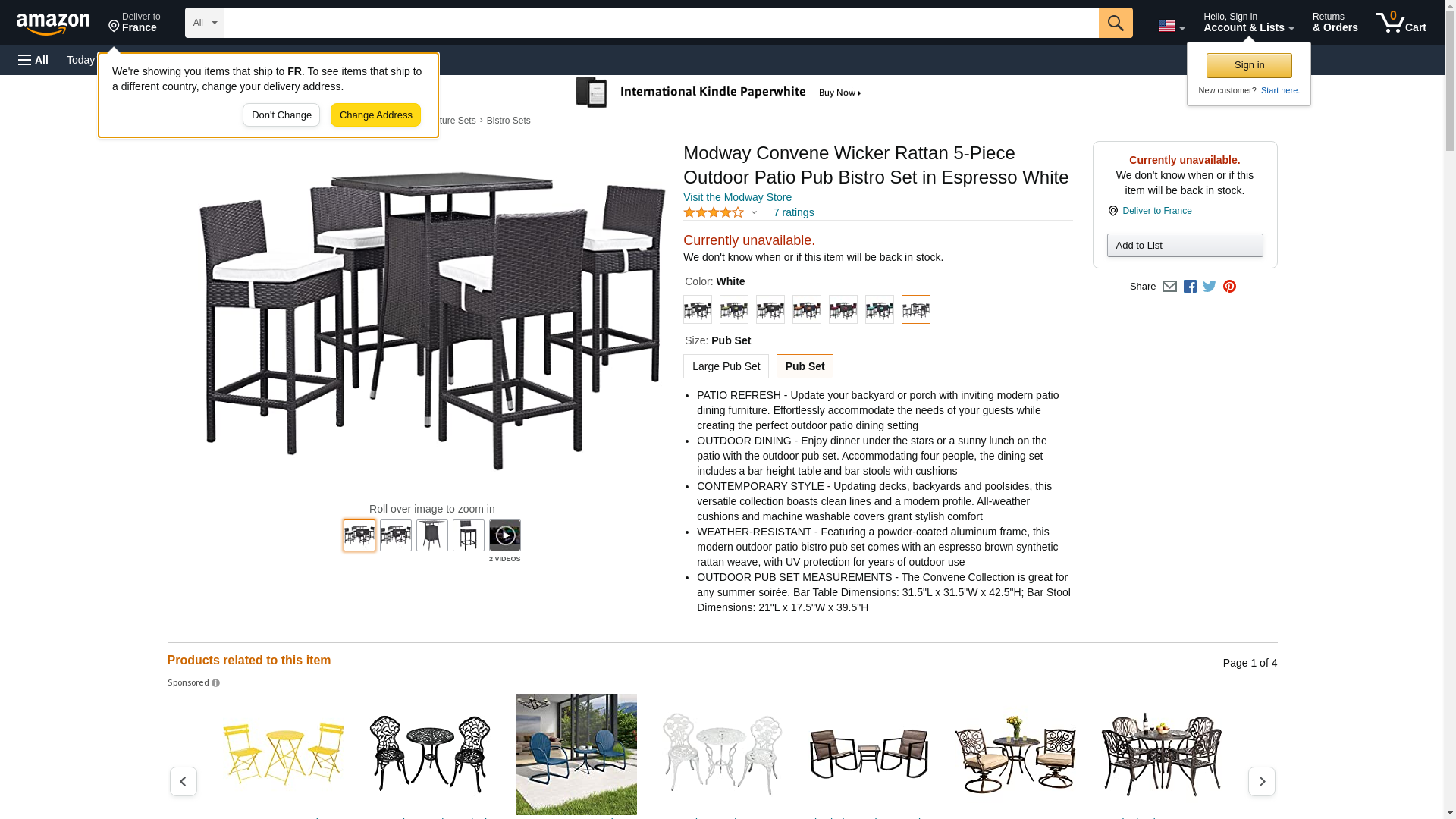Open Returns & Orders

1335,23
